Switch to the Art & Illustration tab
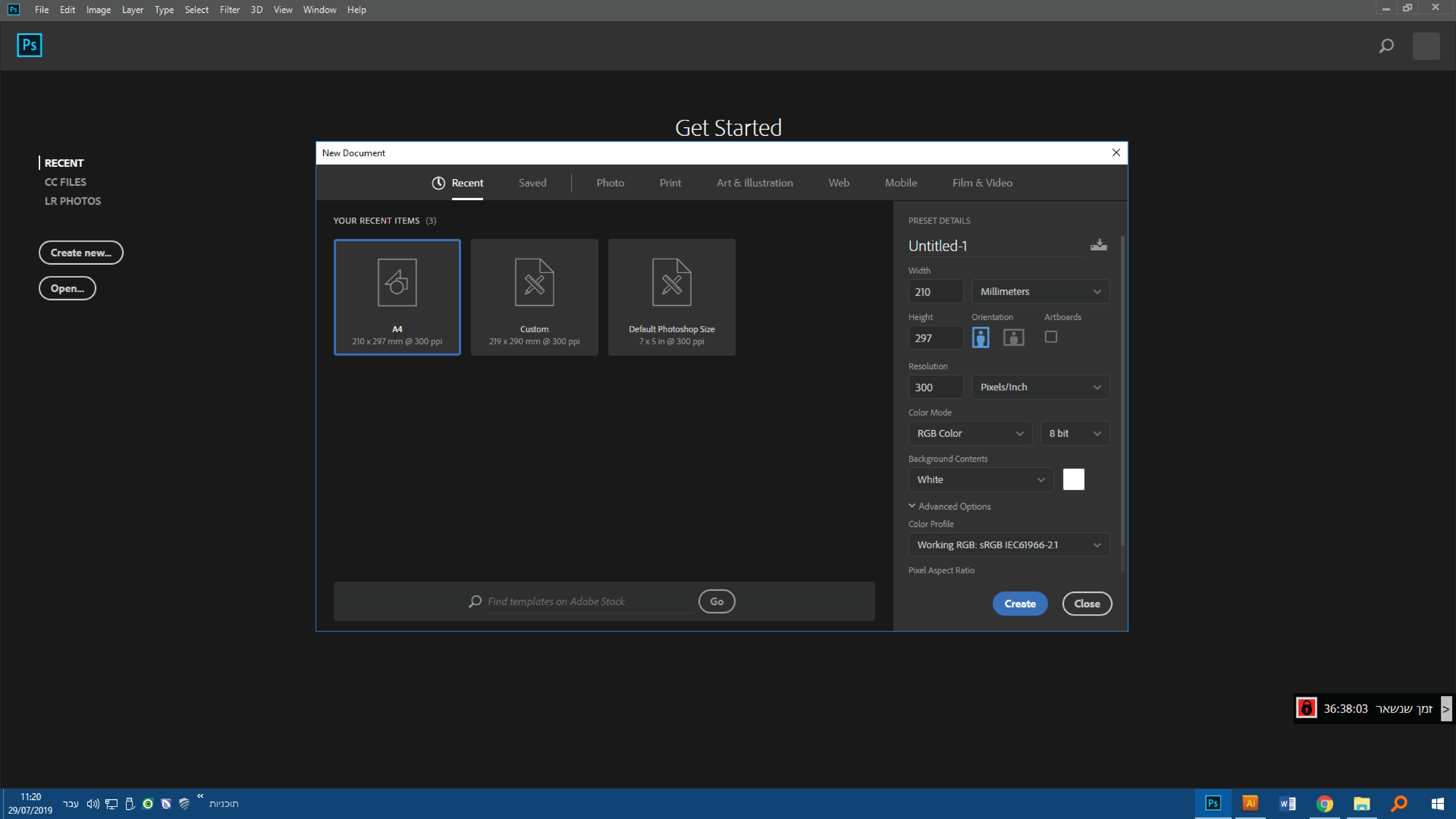 tap(755, 183)
